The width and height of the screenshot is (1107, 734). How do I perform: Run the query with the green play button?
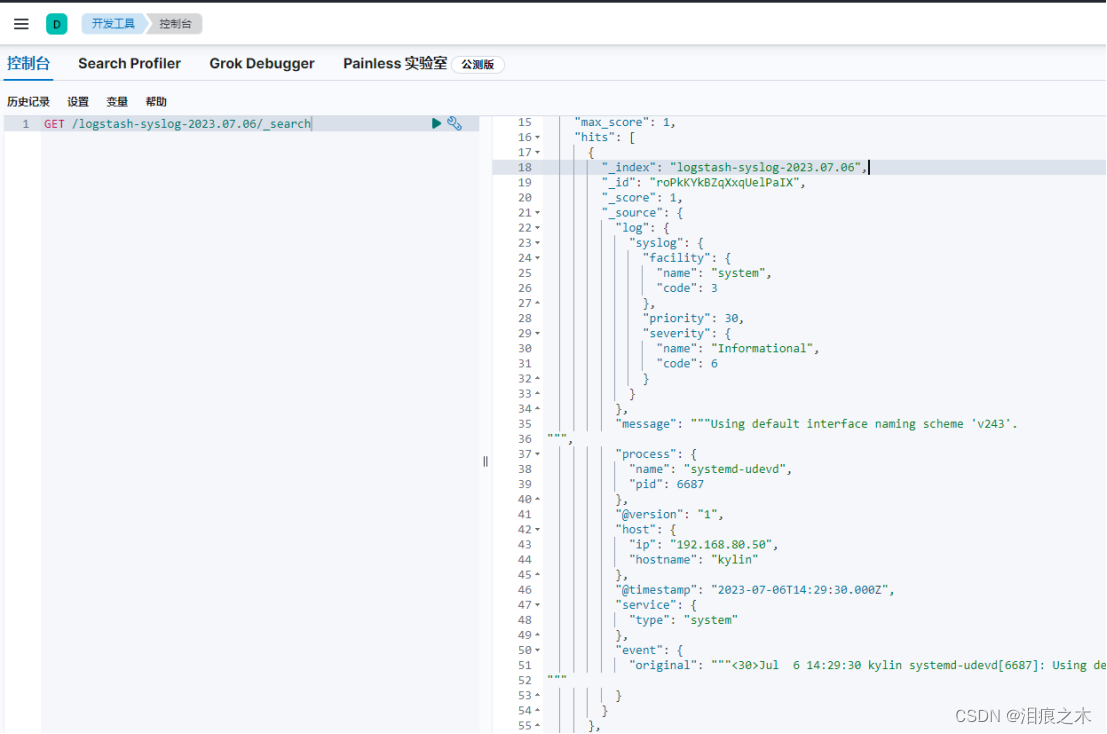[x=437, y=123]
